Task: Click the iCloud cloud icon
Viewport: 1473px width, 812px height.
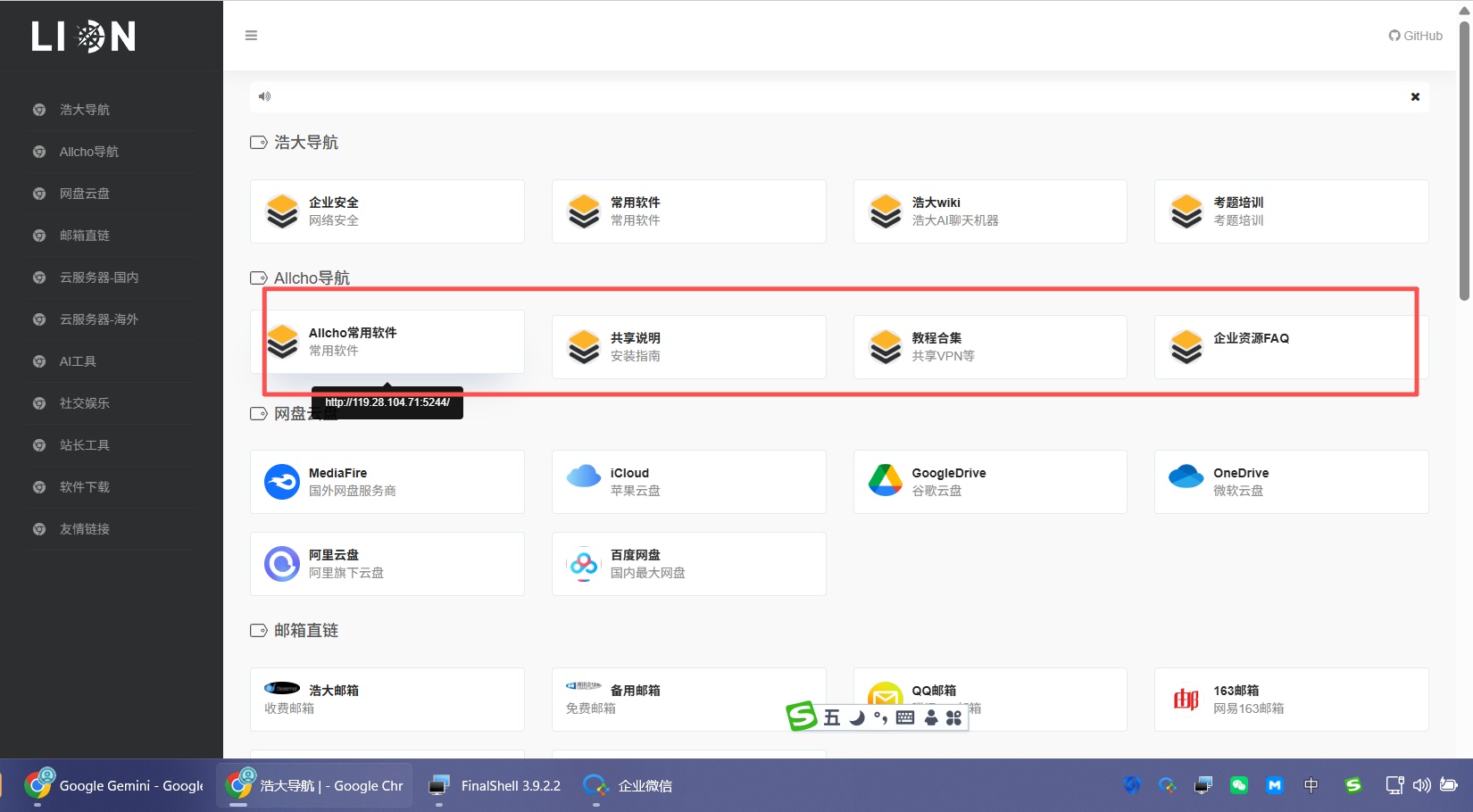Action: [584, 476]
